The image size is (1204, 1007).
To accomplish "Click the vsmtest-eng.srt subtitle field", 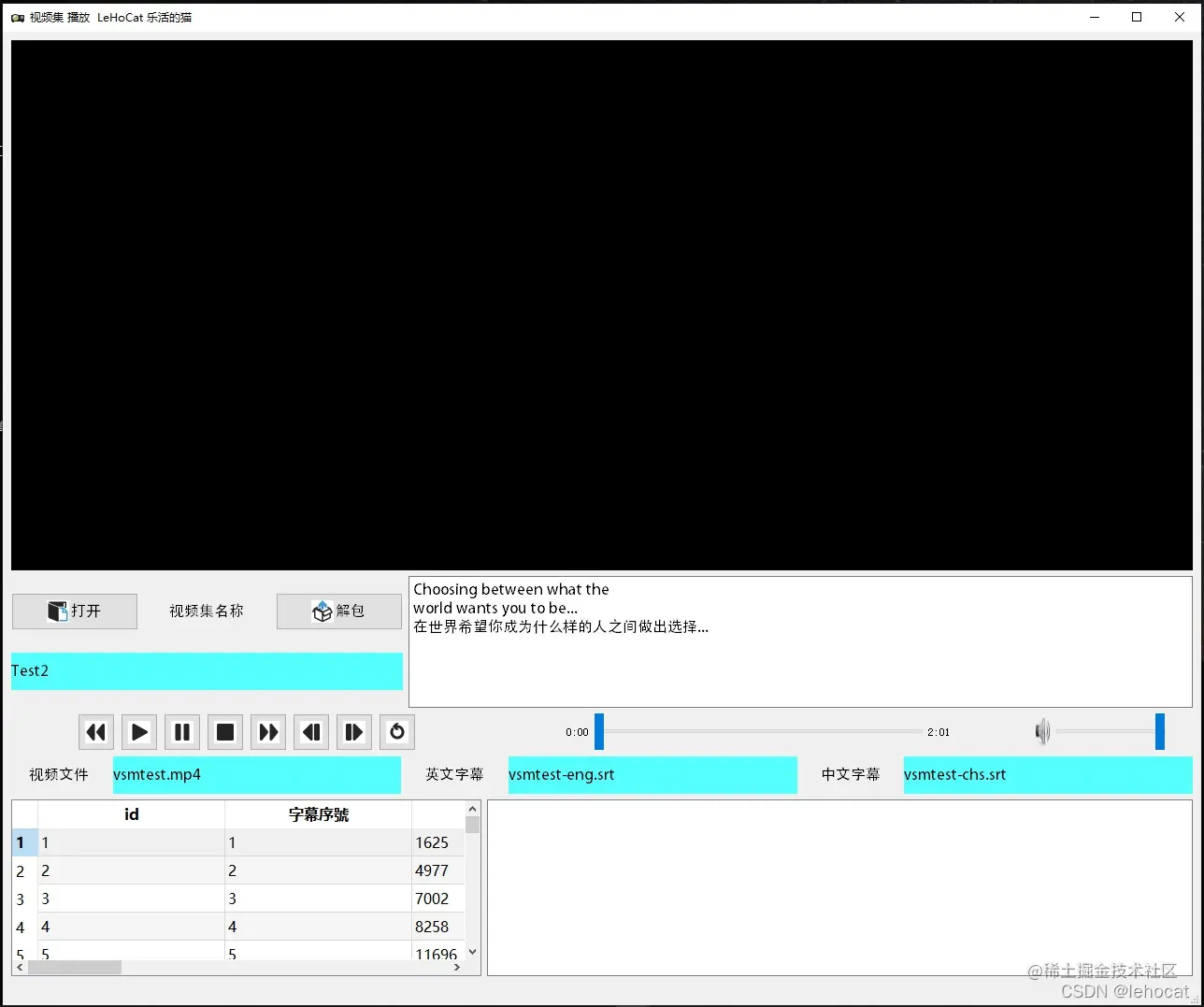I will (652, 775).
